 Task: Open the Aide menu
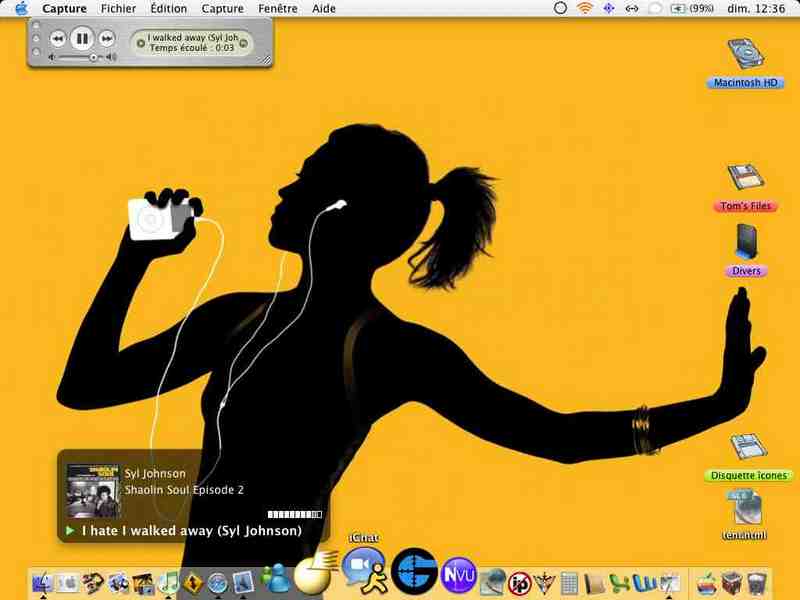pos(324,9)
